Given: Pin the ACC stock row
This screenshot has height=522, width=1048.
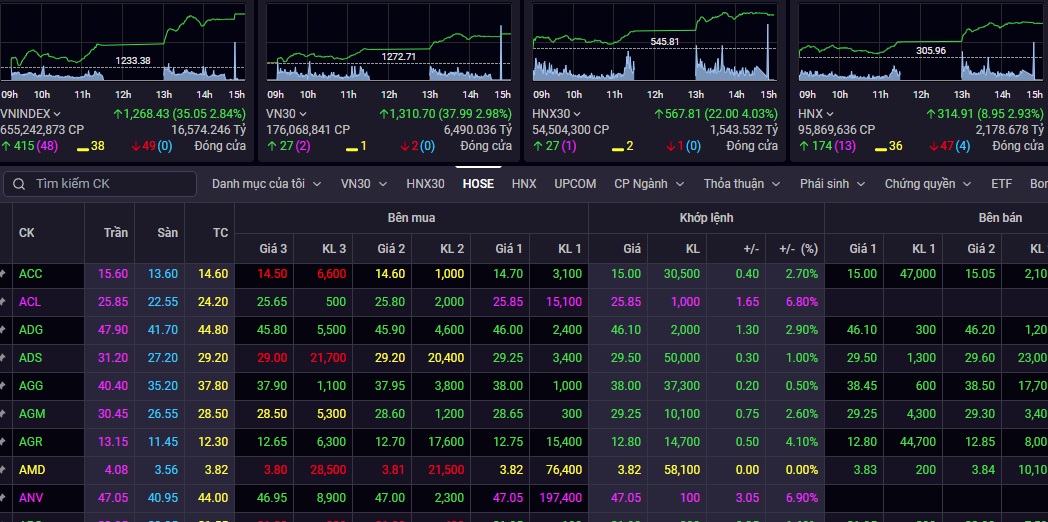Looking at the screenshot, I should coord(3,273).
